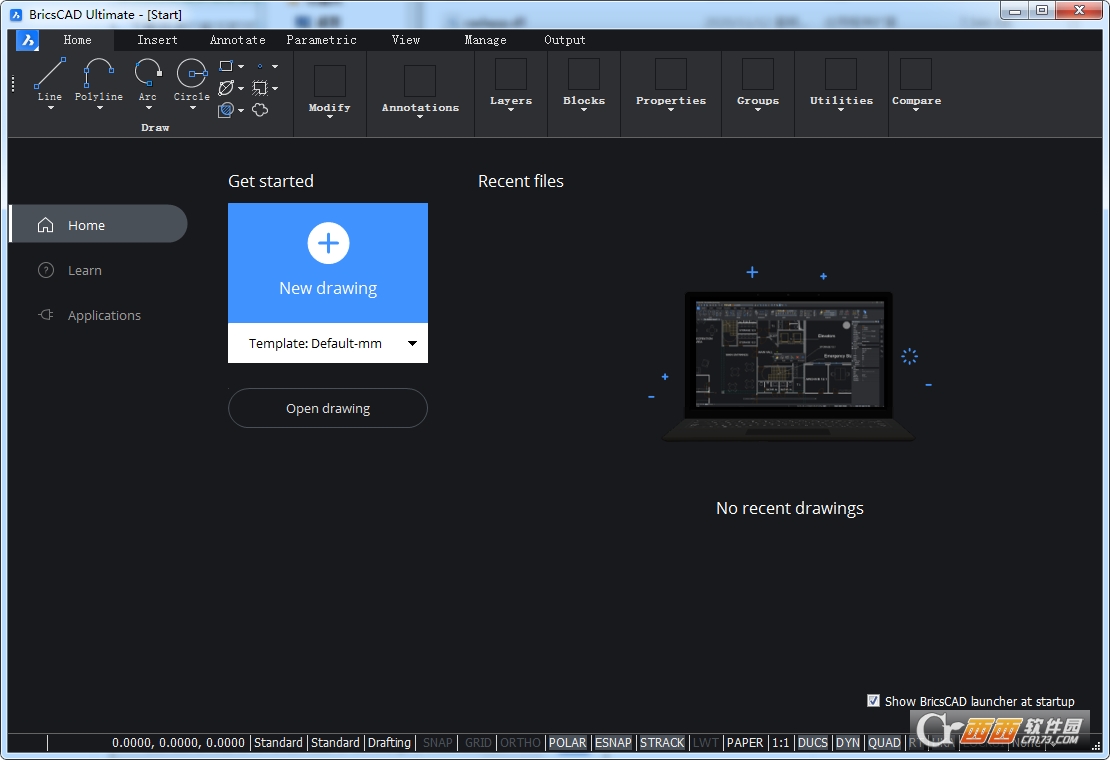Expand the Circle tool dropdown arrow
Screen dimensions: 1110x760
[x=193, y=108]
